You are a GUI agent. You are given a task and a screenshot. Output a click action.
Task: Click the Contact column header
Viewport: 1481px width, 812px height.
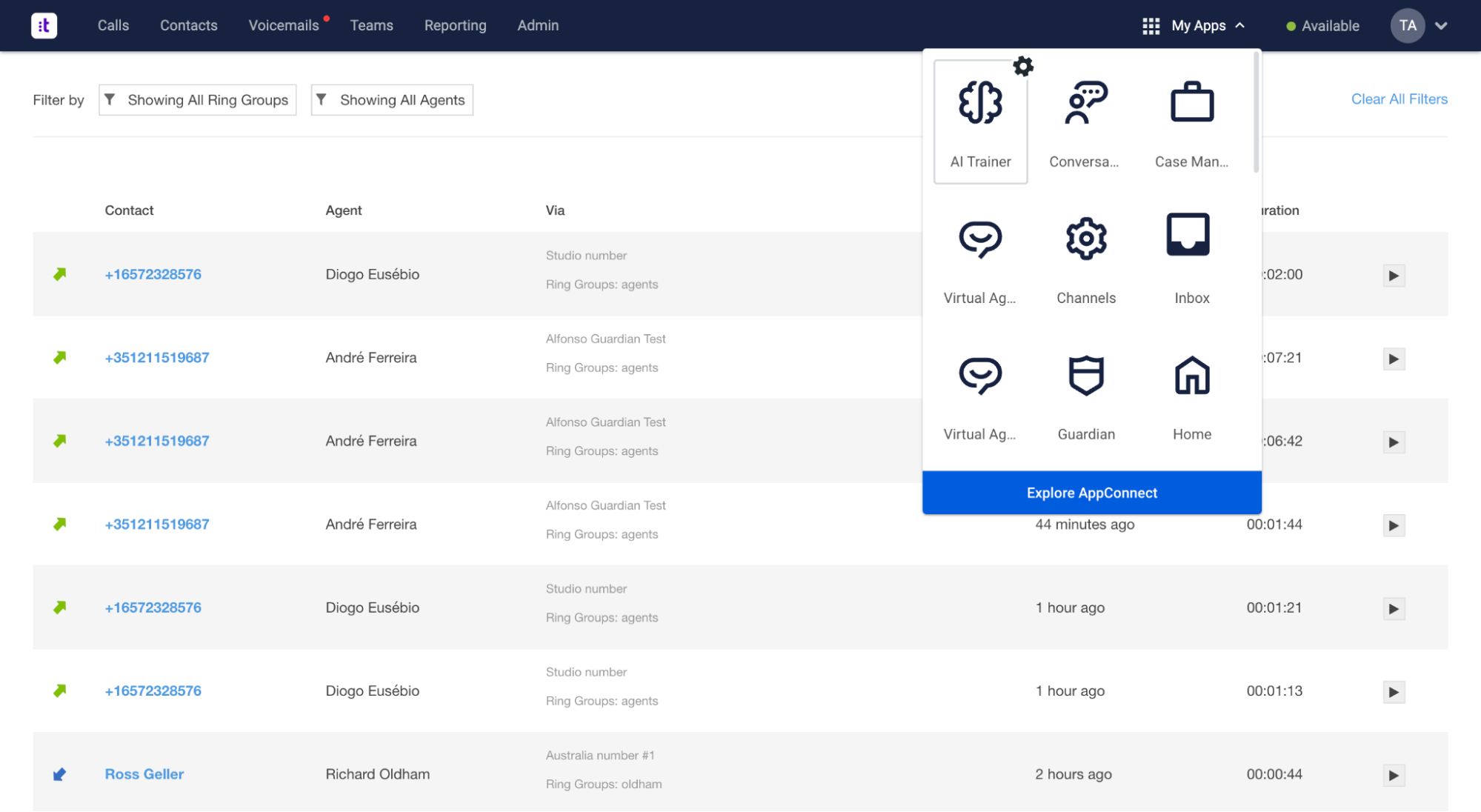[x=129, y=210]
